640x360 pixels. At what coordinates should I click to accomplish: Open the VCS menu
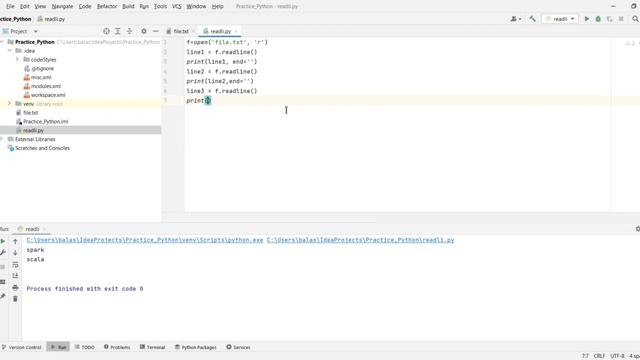[176, 6]
